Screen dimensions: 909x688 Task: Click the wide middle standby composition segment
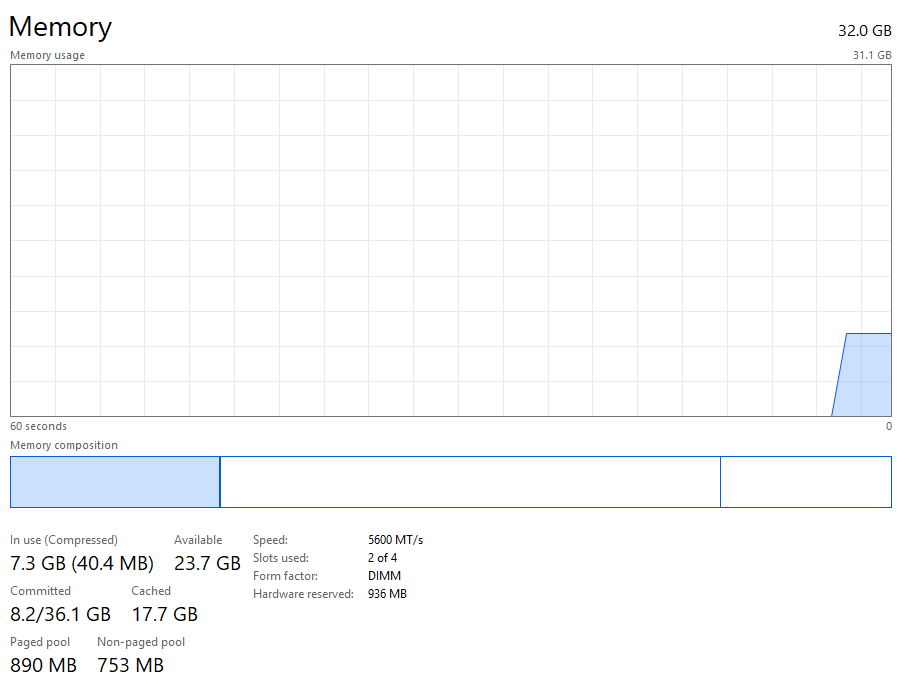(470, 482)
